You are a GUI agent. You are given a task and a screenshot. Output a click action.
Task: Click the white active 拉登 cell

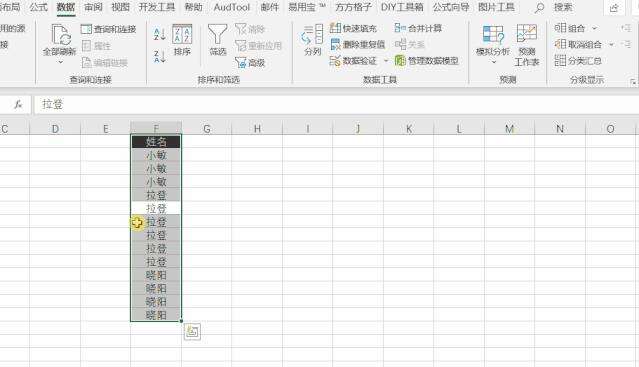[x=156, y=209]
